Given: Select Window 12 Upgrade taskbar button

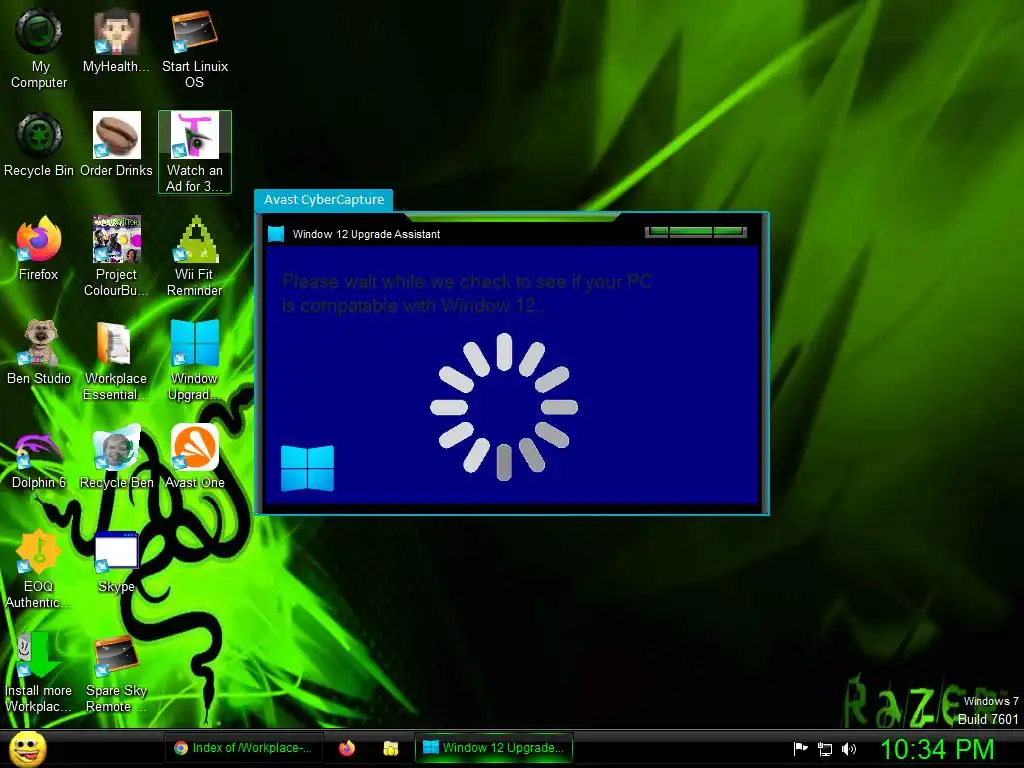Looking at the screenshot, I should click(494, 748).
